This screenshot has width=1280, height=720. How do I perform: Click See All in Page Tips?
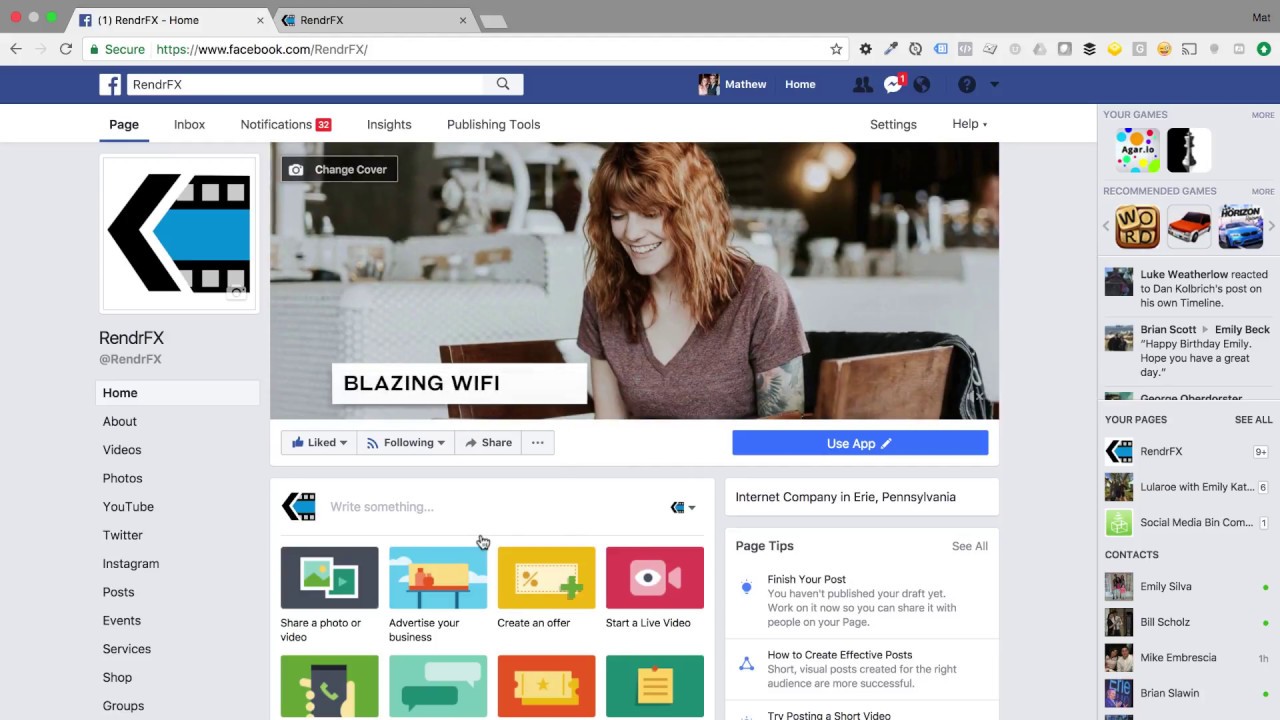(969, 546)
